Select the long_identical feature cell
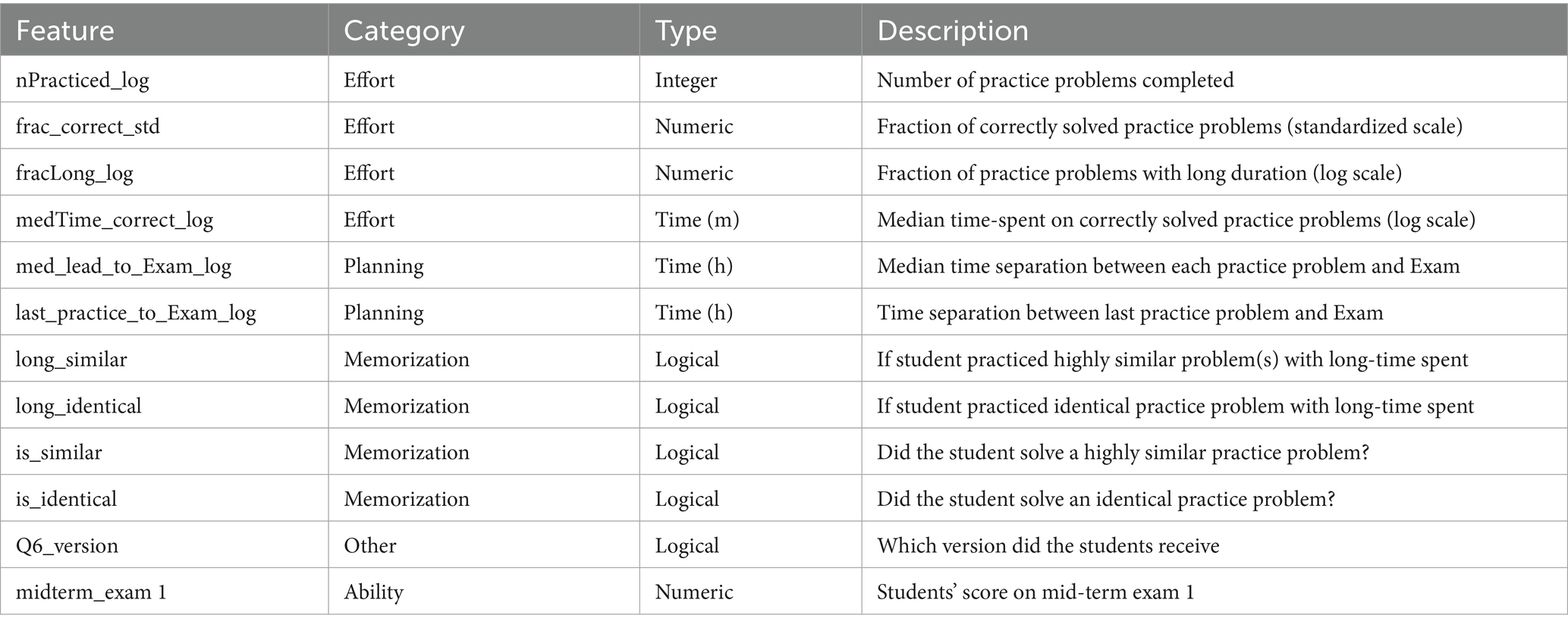 click(78, 407)
